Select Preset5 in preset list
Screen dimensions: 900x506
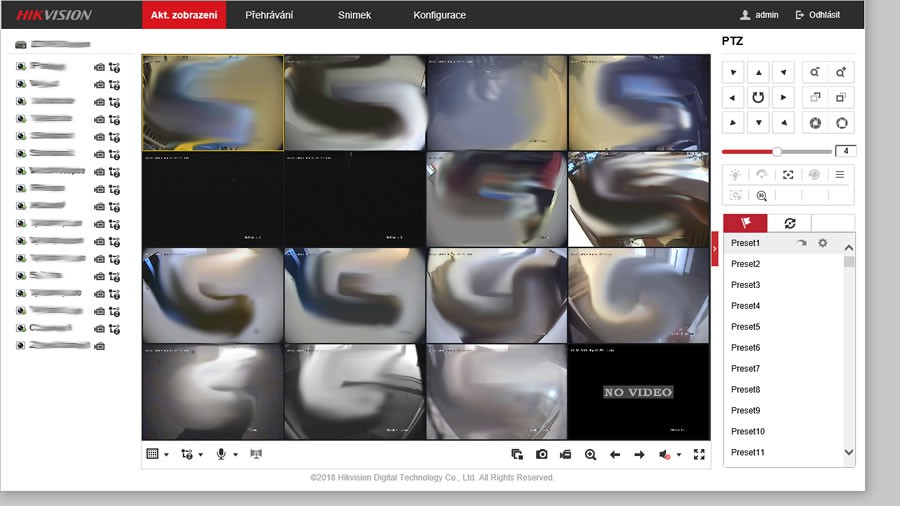[746, 327]
